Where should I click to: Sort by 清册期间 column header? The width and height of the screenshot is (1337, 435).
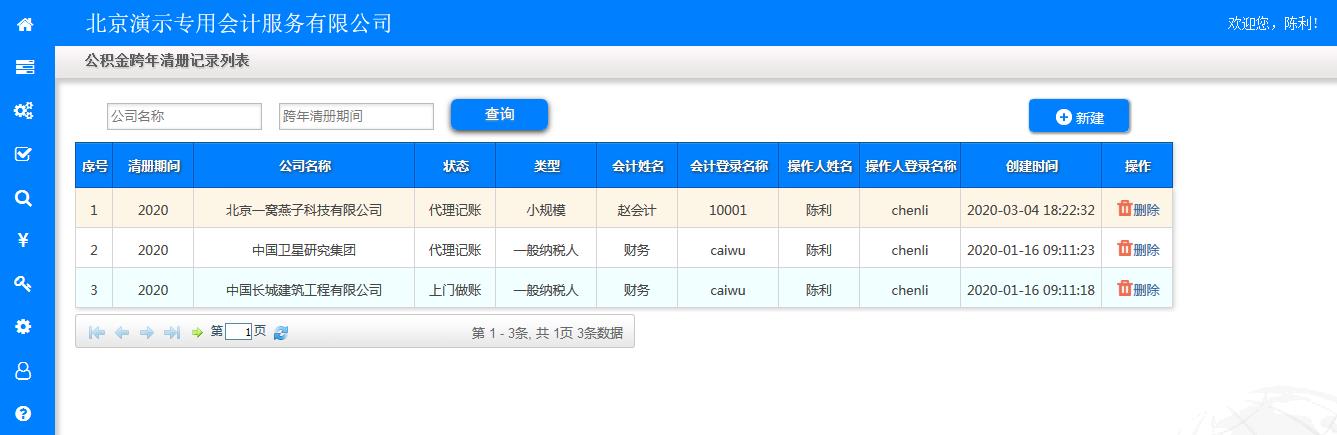click(x=153, y=166)
